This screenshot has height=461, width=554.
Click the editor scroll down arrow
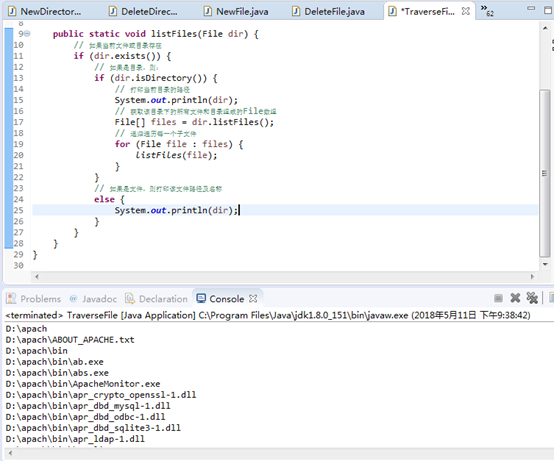(545, 264)
